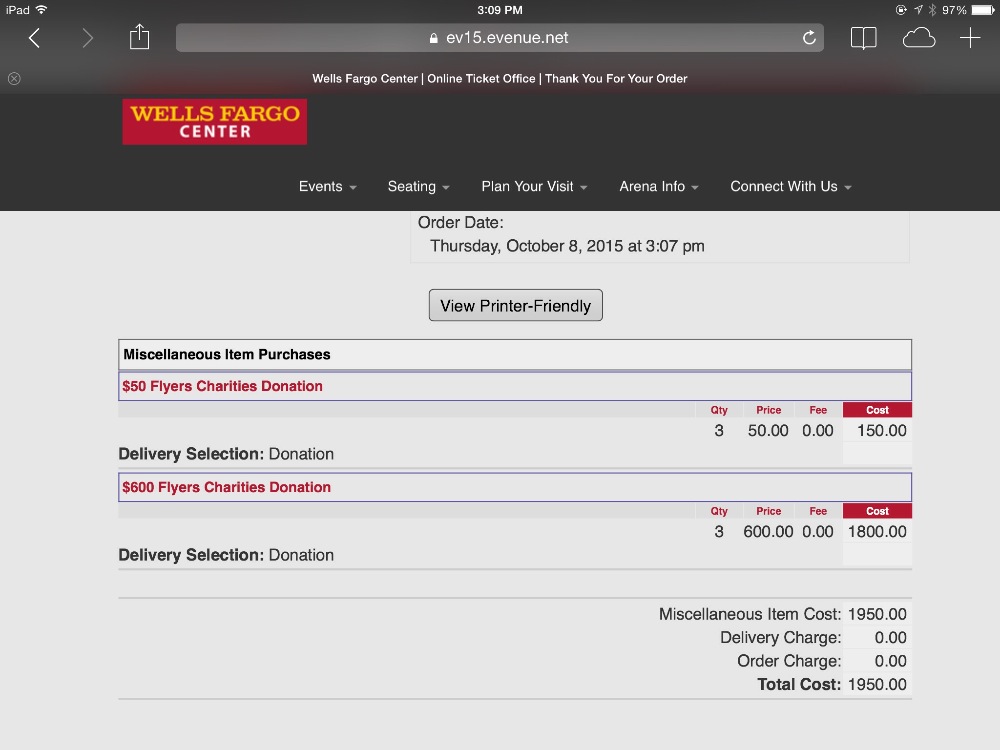Viewport: 1000px width, 750px height.
Task: Click the 50.00 price value
Action: (768, 430)
